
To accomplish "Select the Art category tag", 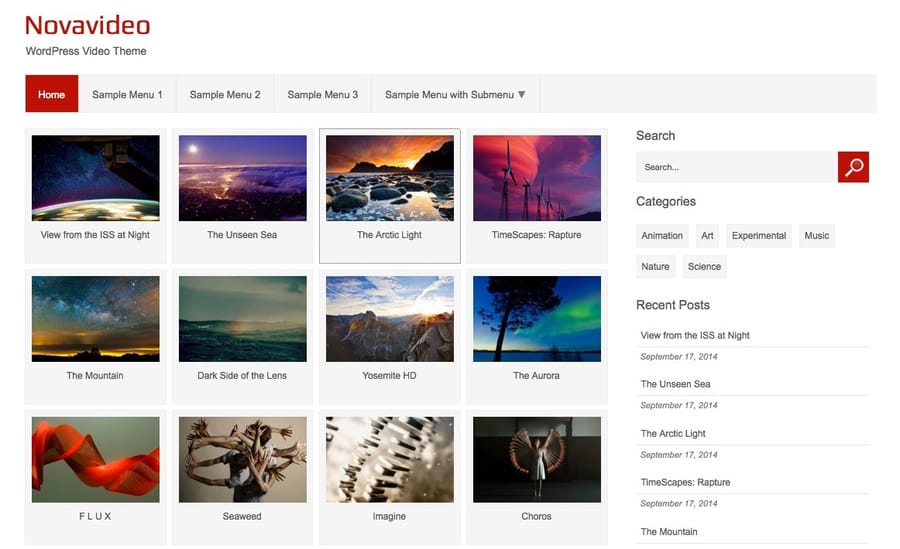I will 707,235.
